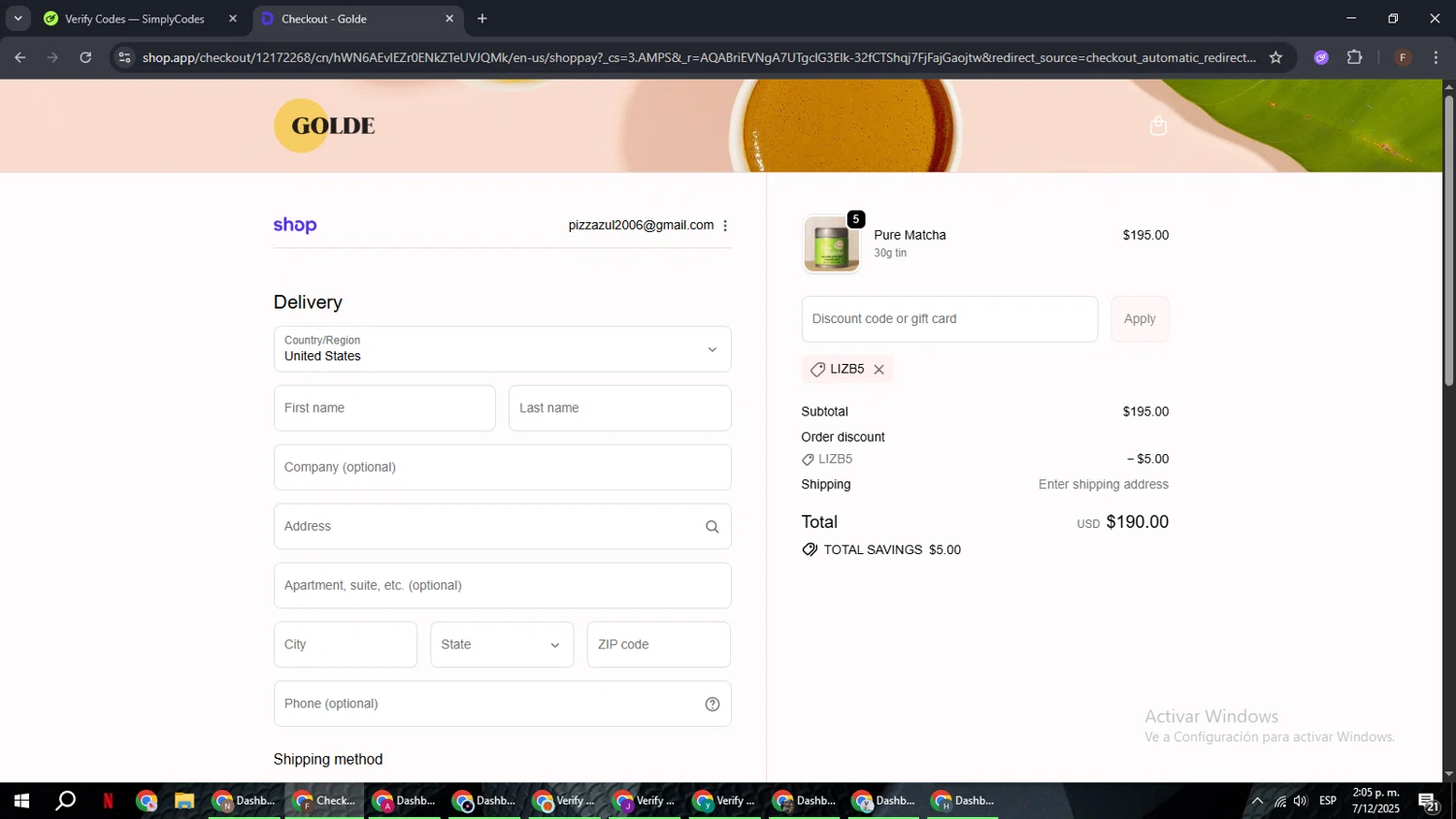
Task: Click the City field
Action: coord(346,644)
